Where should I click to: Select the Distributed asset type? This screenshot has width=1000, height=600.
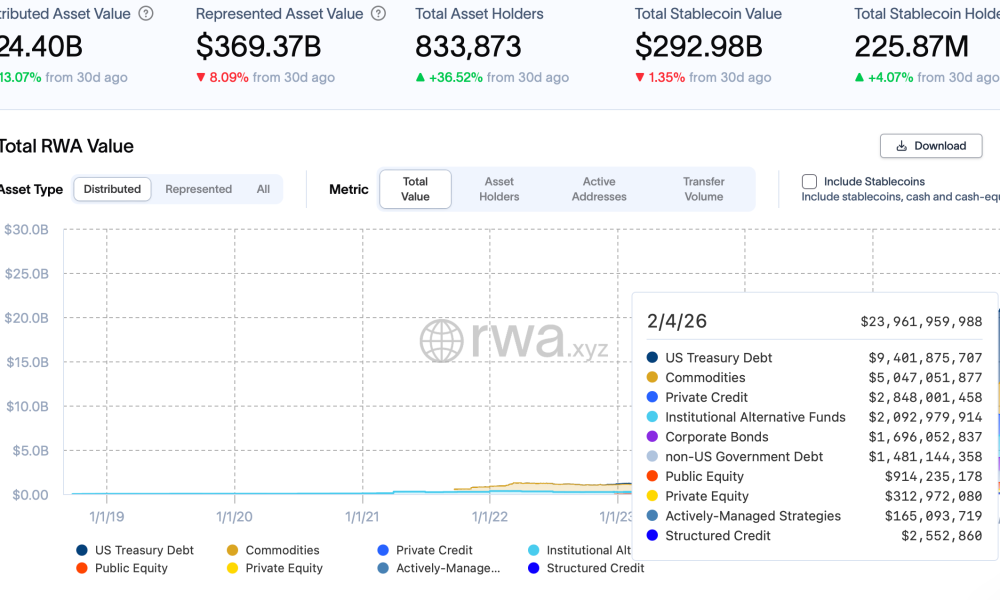(x=112, y=189)
